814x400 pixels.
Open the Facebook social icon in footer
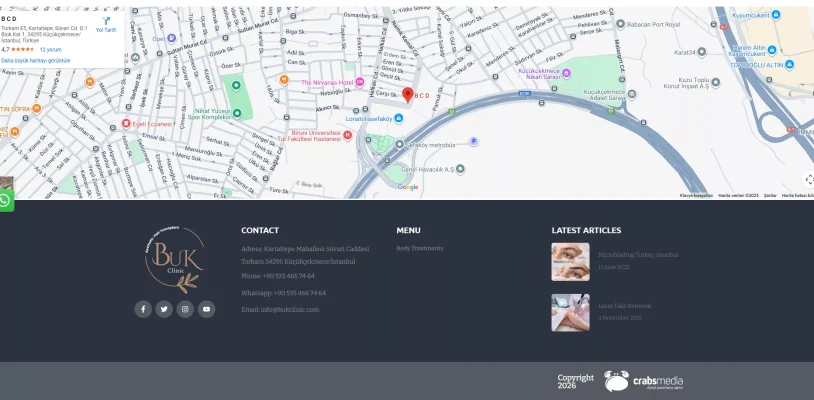(x=143, y=309)
